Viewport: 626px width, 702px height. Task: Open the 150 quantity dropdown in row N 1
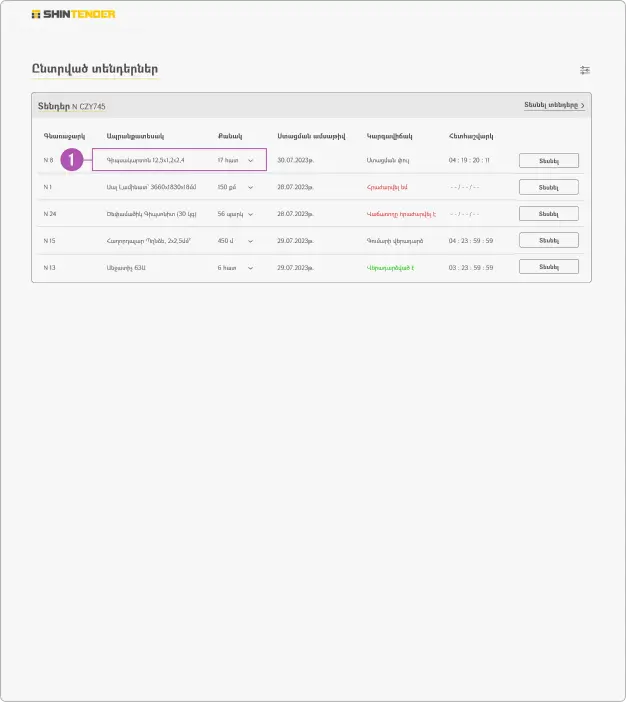(250, 187)
